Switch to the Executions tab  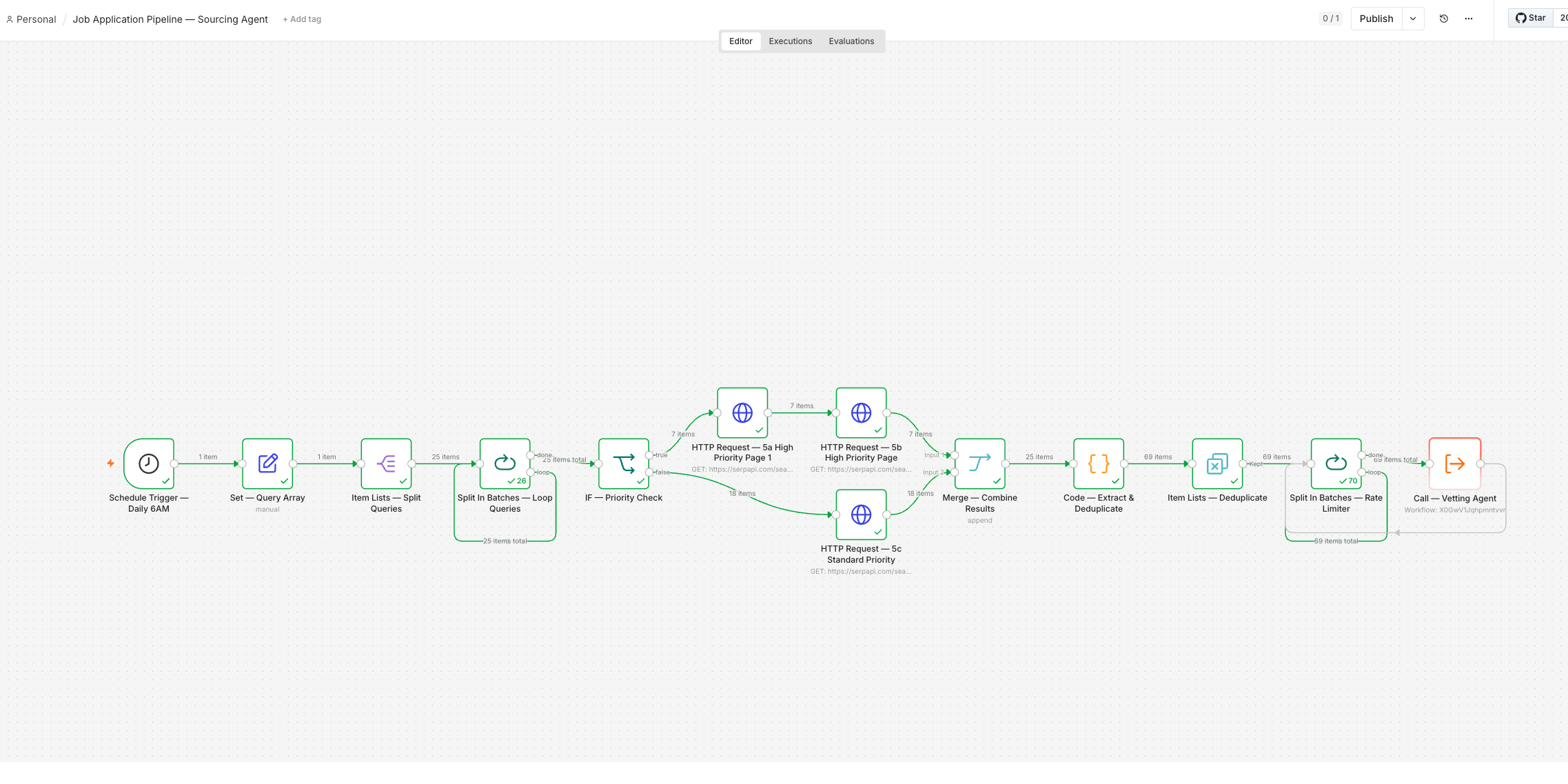(790, 41)
